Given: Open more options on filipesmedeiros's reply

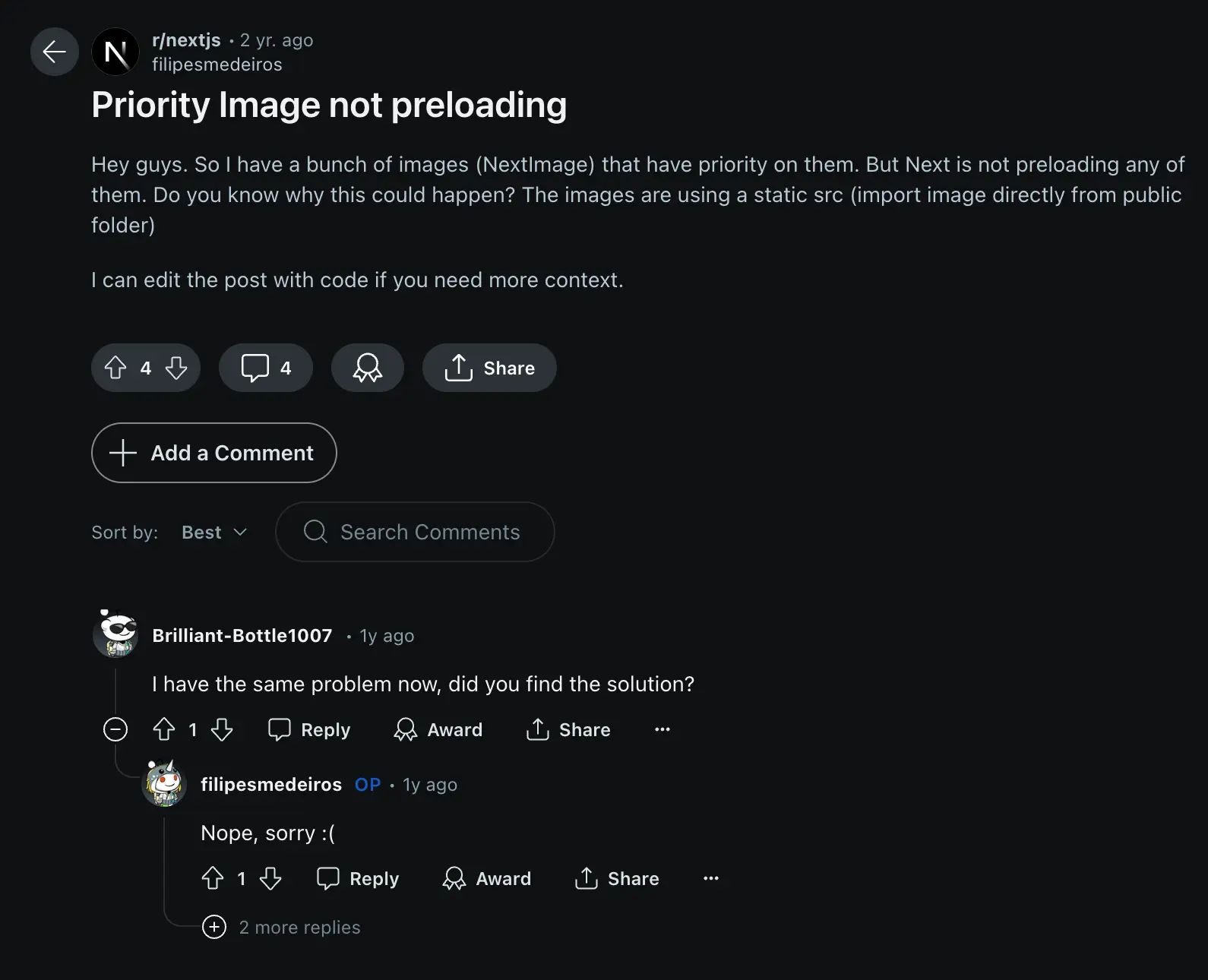Looking at the screenshot, I should coord(711,878).
